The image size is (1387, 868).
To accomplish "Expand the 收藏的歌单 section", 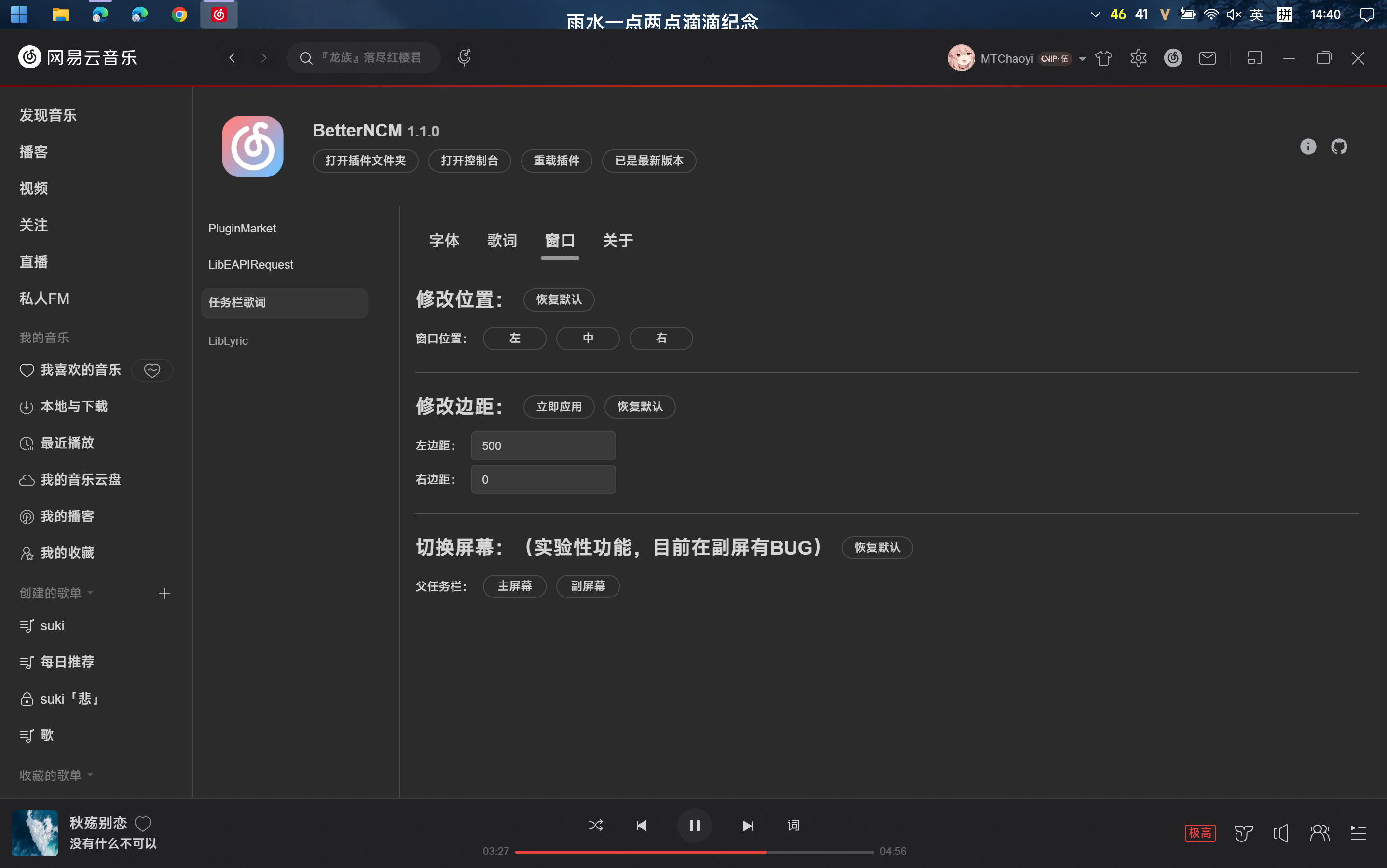I will coord(90,775).
